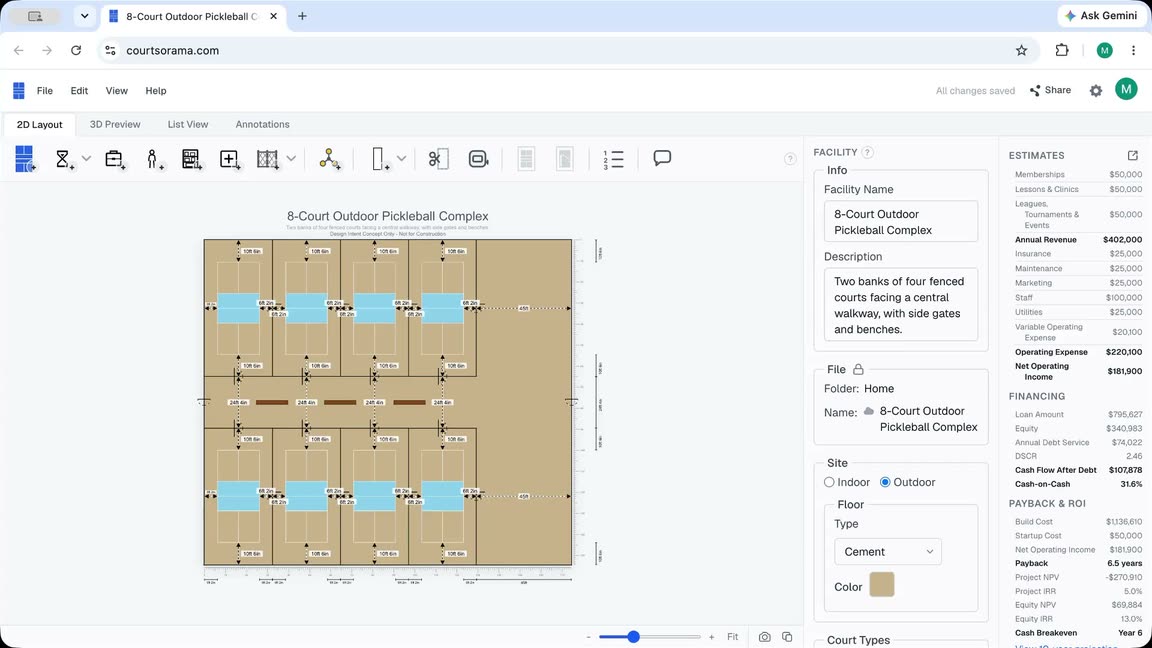Select the add briefcase amenity tool
Viewport: 1152px width, 648px height.
[114, 159]
